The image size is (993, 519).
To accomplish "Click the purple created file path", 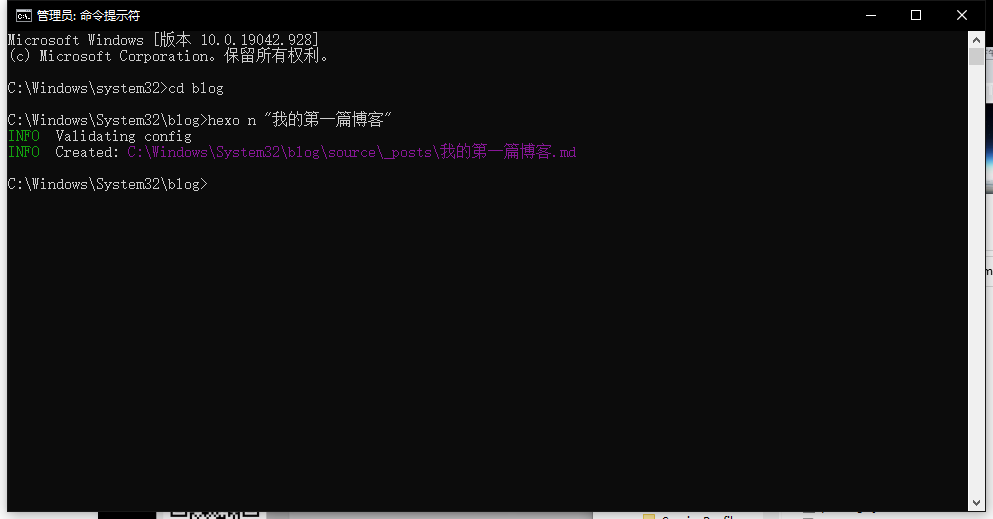I will [351, 152].
